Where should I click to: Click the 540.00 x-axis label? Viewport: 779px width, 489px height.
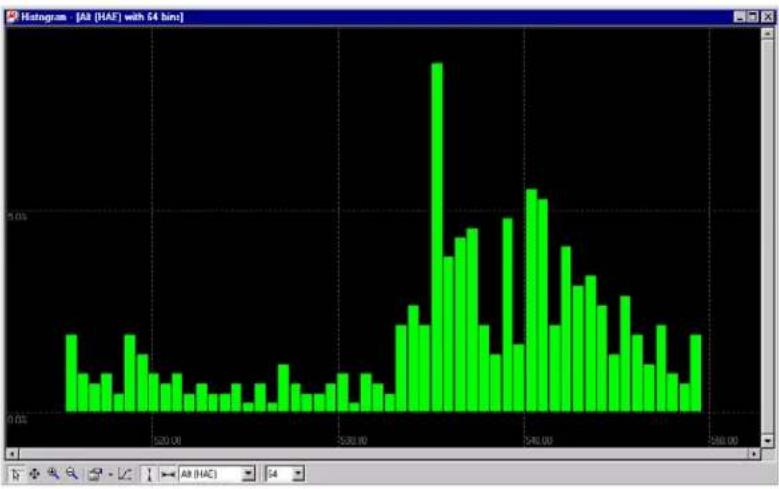539,440
